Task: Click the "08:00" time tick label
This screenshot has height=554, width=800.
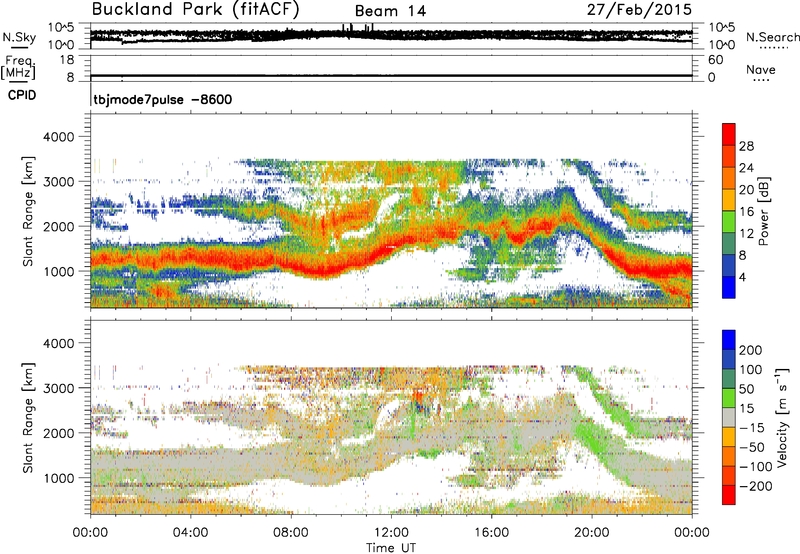Action: [291, 532]
